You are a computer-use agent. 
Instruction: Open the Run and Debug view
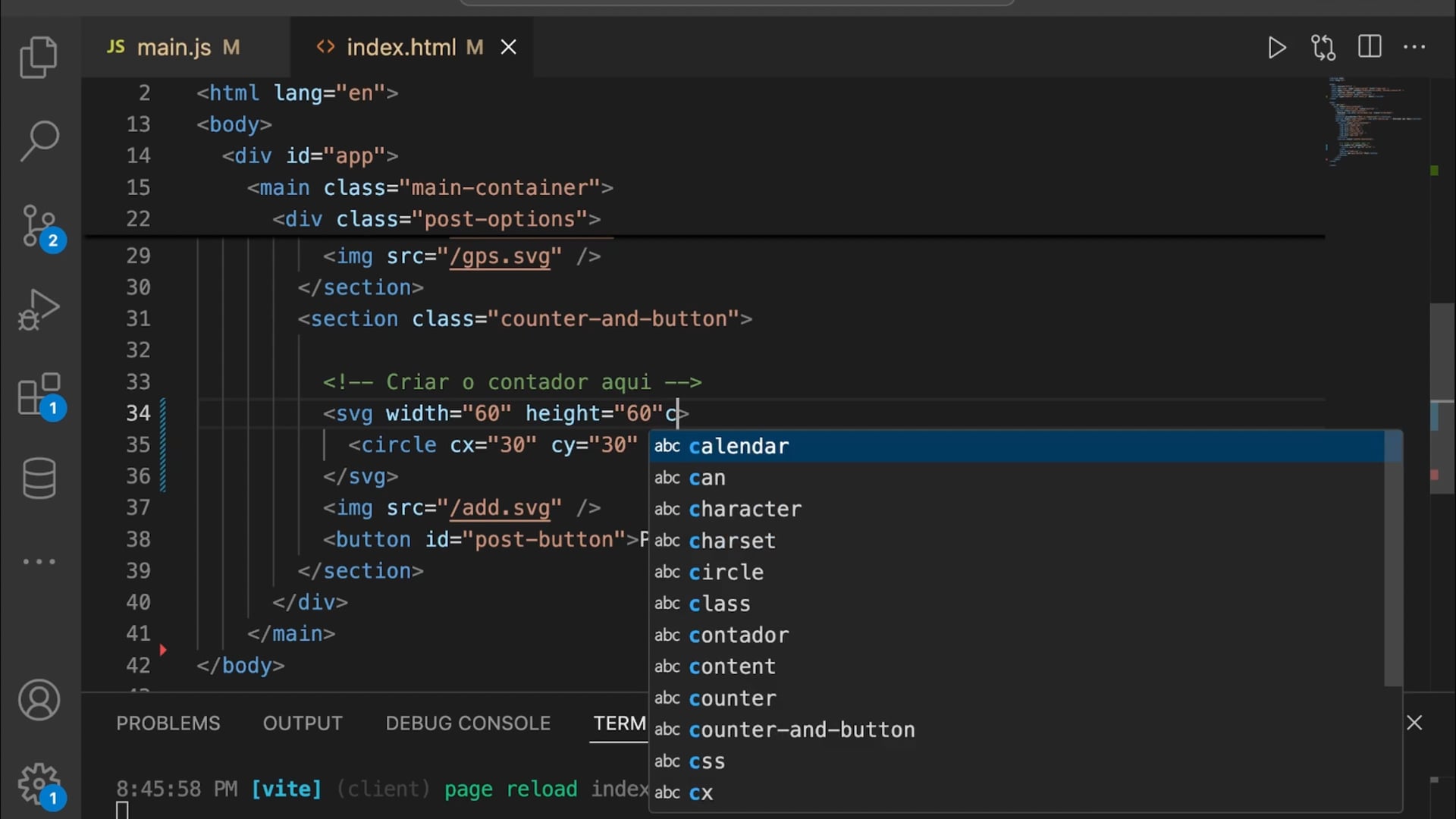[x=39, y=309]
